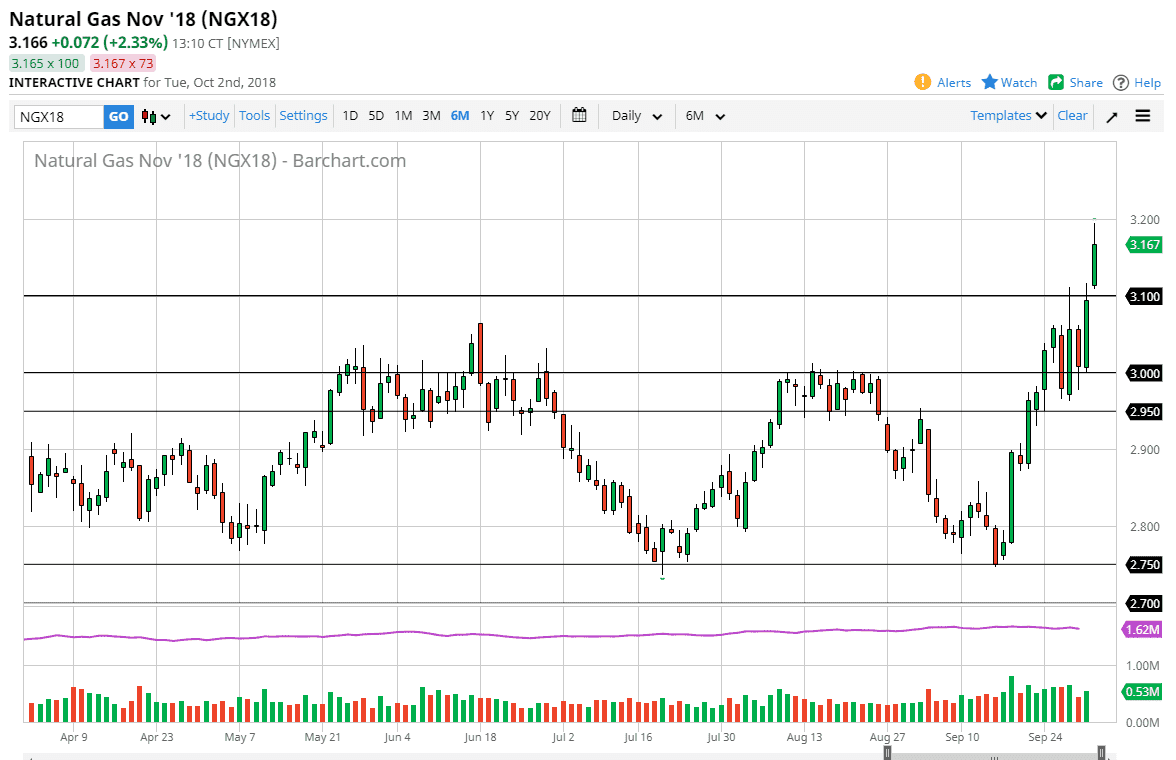Image resolution: width=1176 pixels, height=760 pixels.
Task: Click the 2.700 horizontal line label
Action: point(1144,604)
